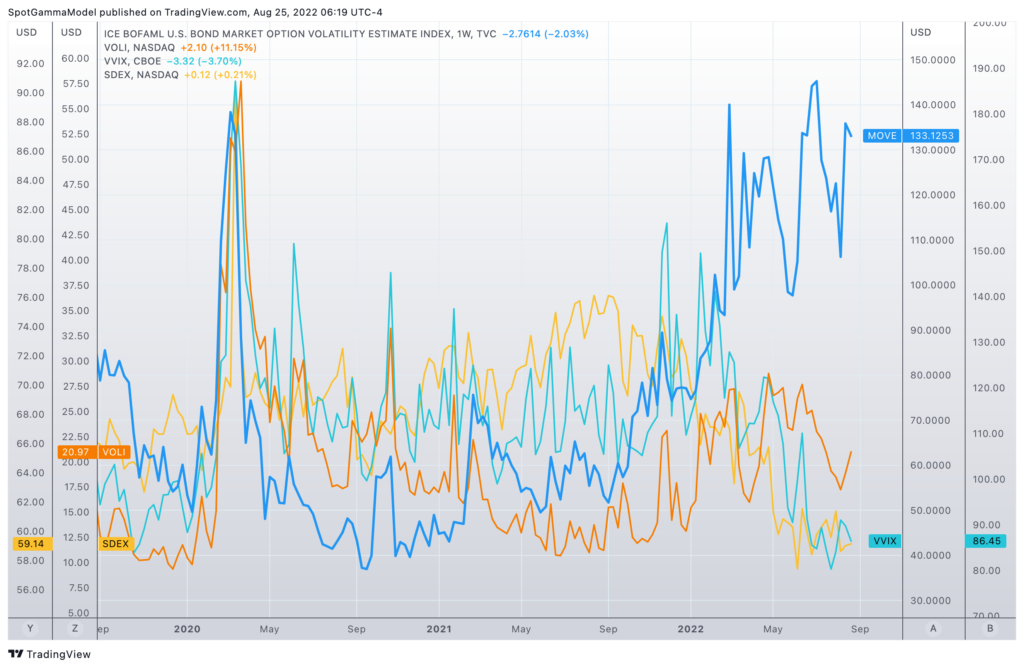Click the VVIX, CBOE legend entry
The height and width of the screenshot is (668, 1024).
click(x=132, y=61)
